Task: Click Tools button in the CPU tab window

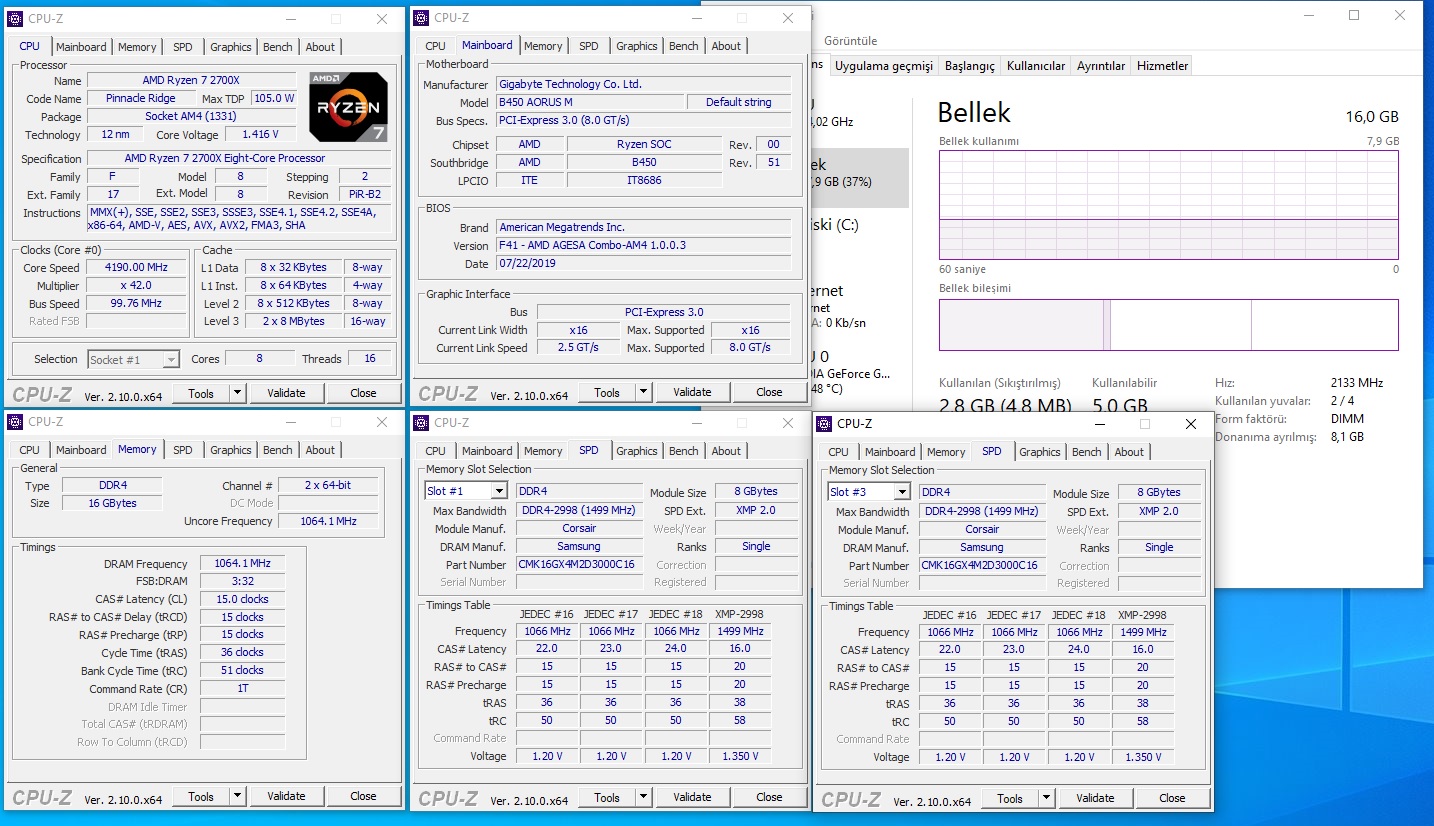Action: (x=201, y=393)
